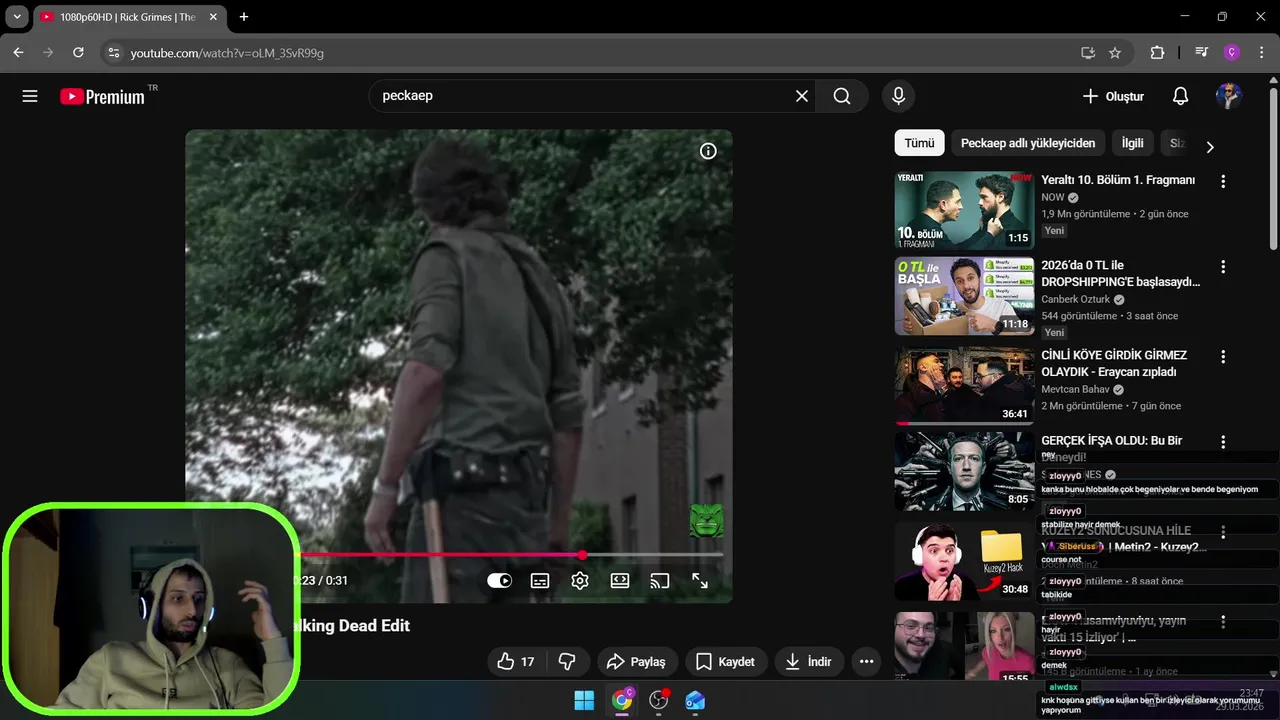The width and height of the screenshot is (1280, 720).
Task: Open the Kuzey2 Hack 30:48 thumbnail
Action: tap(964, 561)
